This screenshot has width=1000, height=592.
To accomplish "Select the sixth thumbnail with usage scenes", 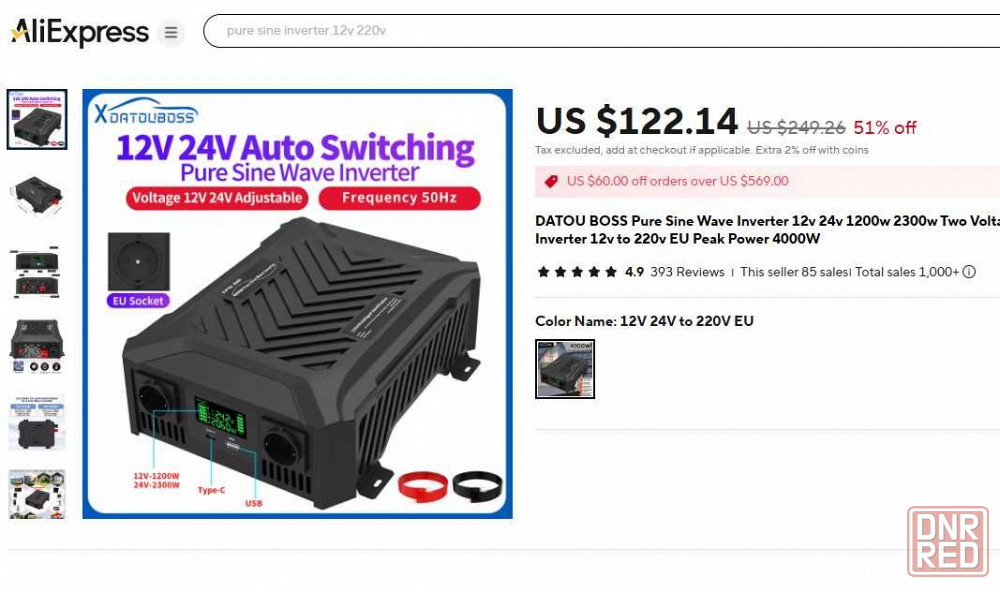I will [x=37, y=494].
